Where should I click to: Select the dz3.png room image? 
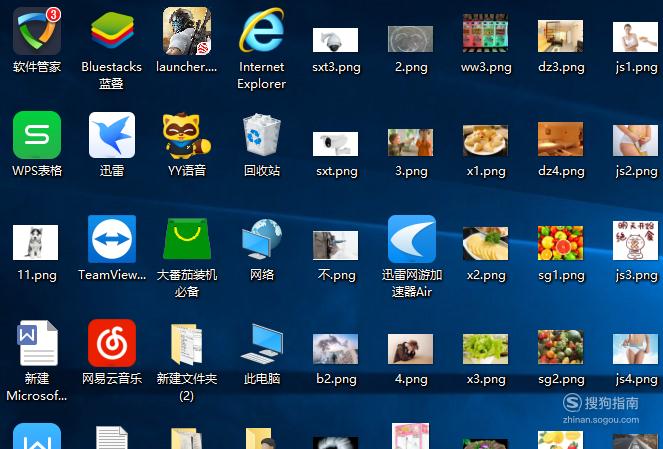tap(560, 36)
